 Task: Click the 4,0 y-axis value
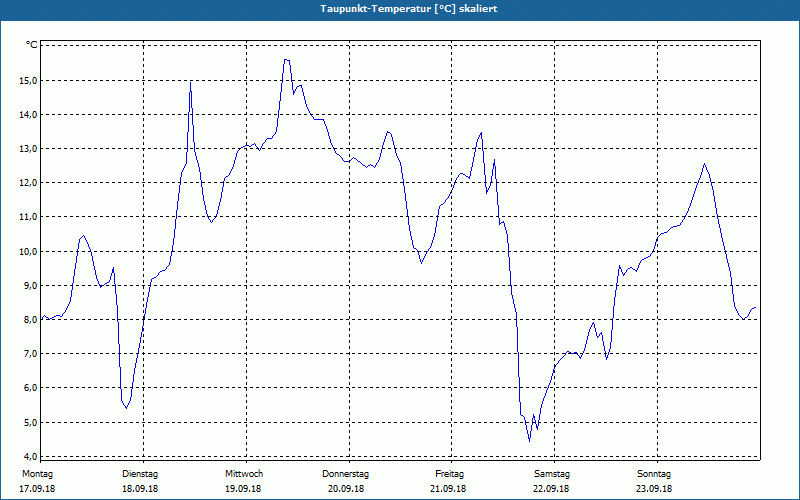tap(31, 456)
